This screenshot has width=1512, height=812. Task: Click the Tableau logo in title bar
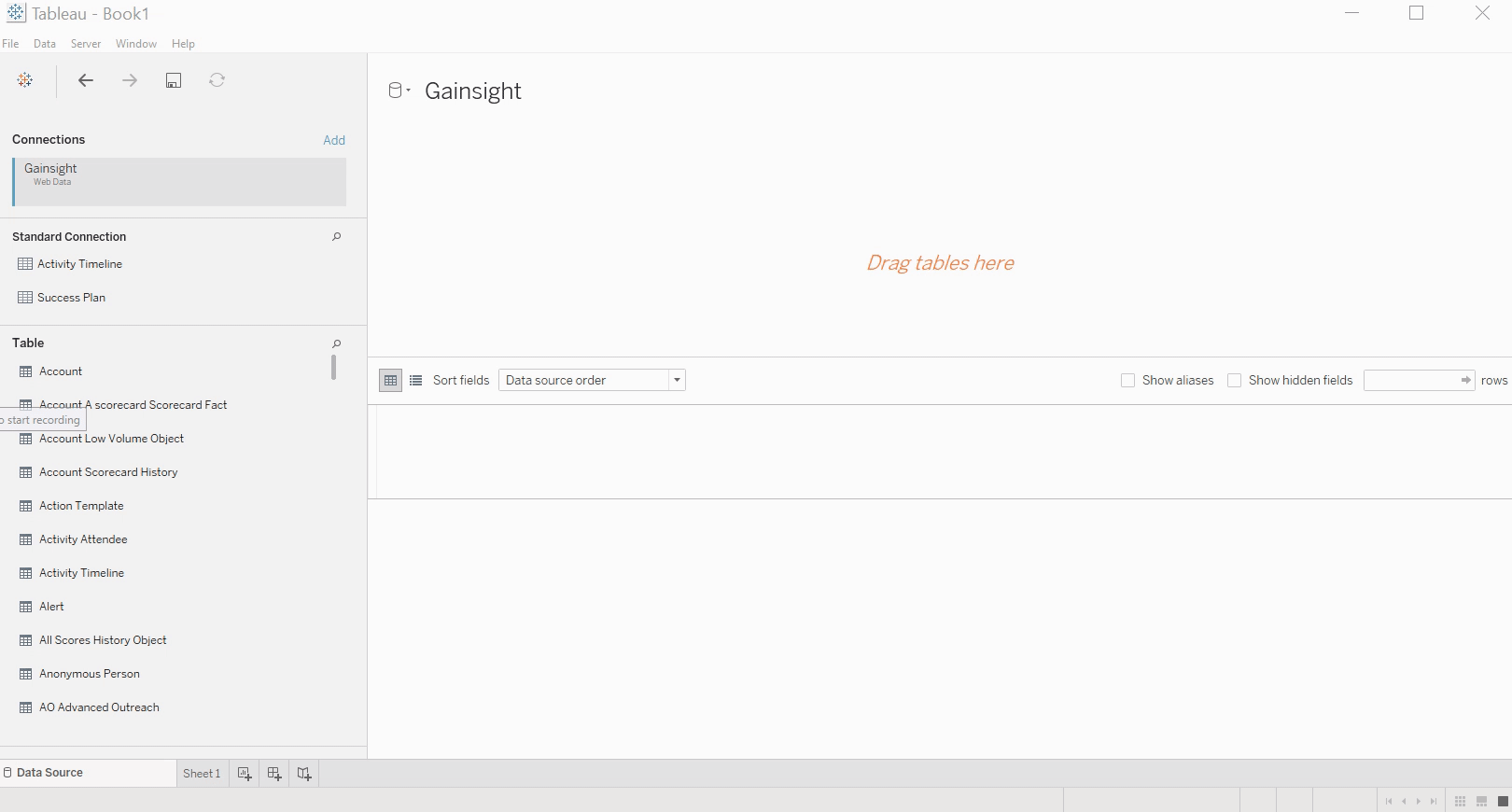pyautogui.click(x=16, y=13)
